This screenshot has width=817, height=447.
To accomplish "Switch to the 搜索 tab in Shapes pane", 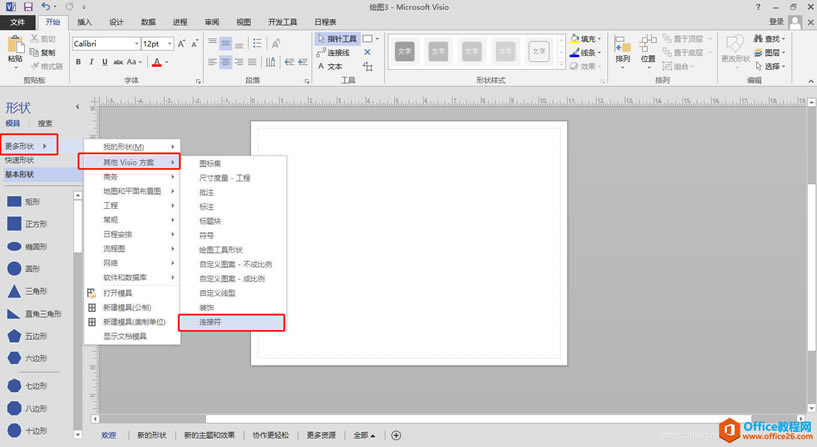I will 45,123.
